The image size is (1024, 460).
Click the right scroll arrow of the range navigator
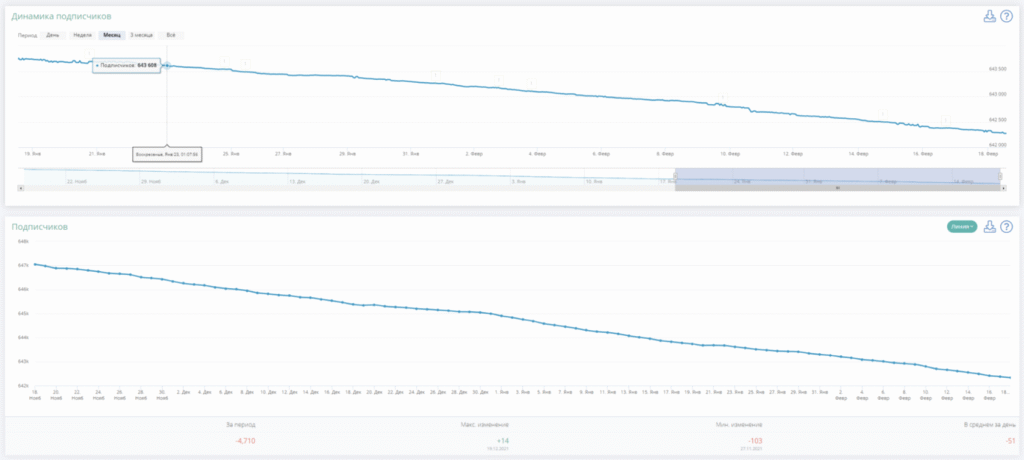(x=1002, y=188)
